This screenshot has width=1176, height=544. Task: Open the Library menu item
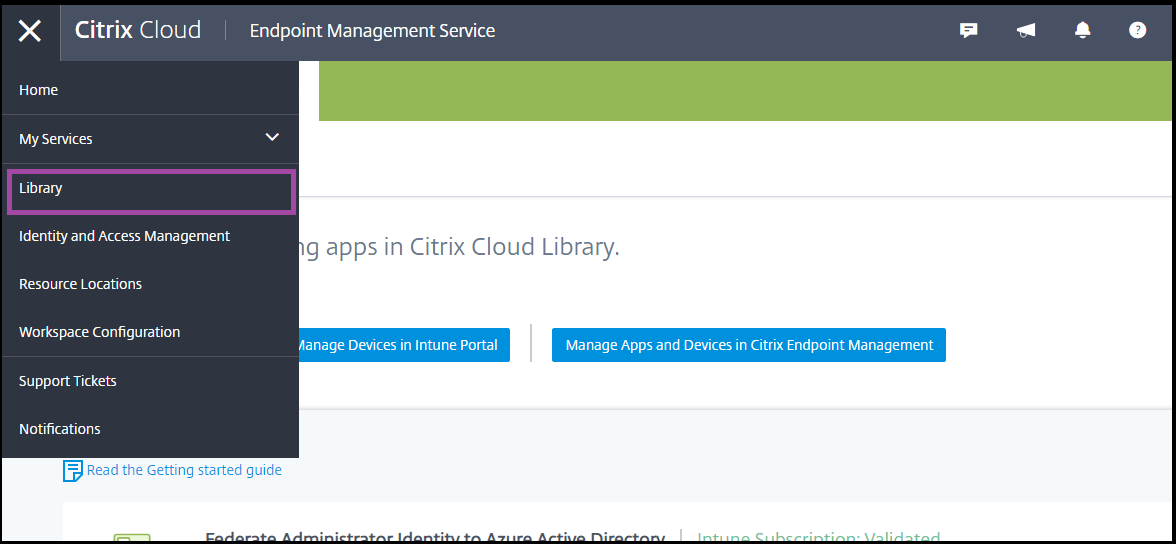pos(41,188)
